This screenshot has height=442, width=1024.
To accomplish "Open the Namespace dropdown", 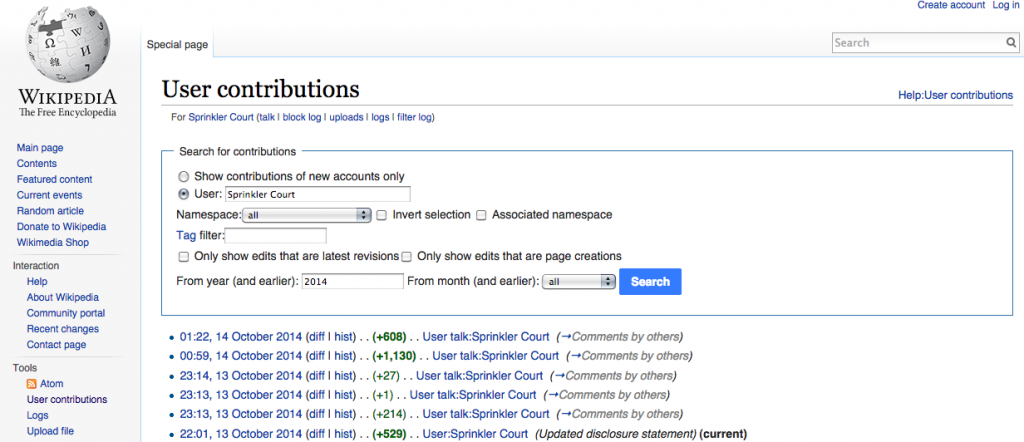I will point(307,215).
